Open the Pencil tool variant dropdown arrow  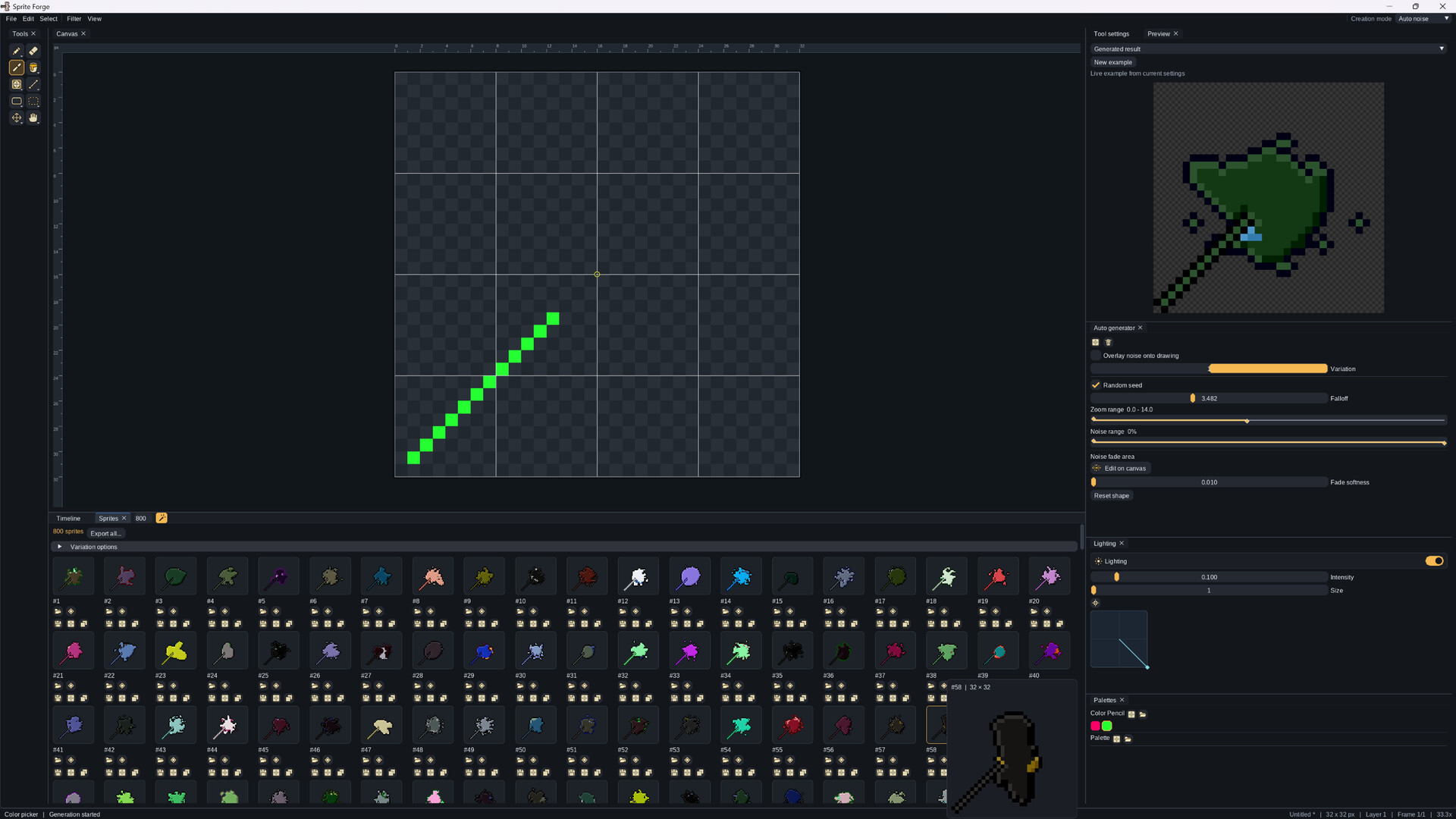[x=22, y=56]
